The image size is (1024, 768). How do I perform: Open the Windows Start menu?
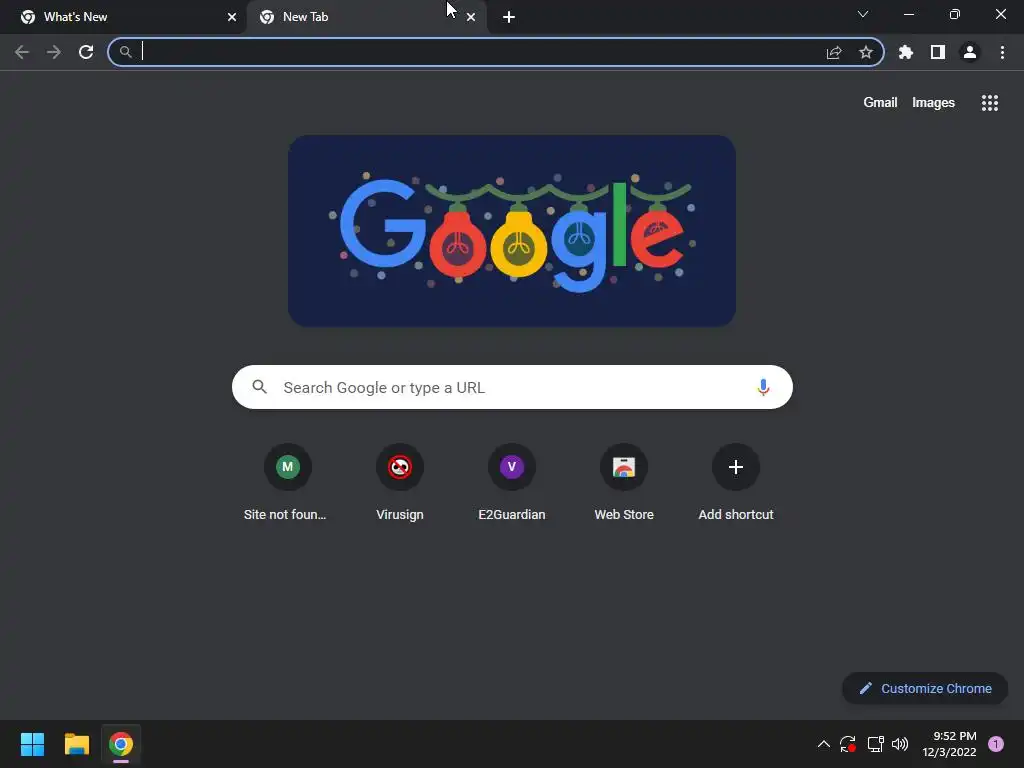(32, 744)
